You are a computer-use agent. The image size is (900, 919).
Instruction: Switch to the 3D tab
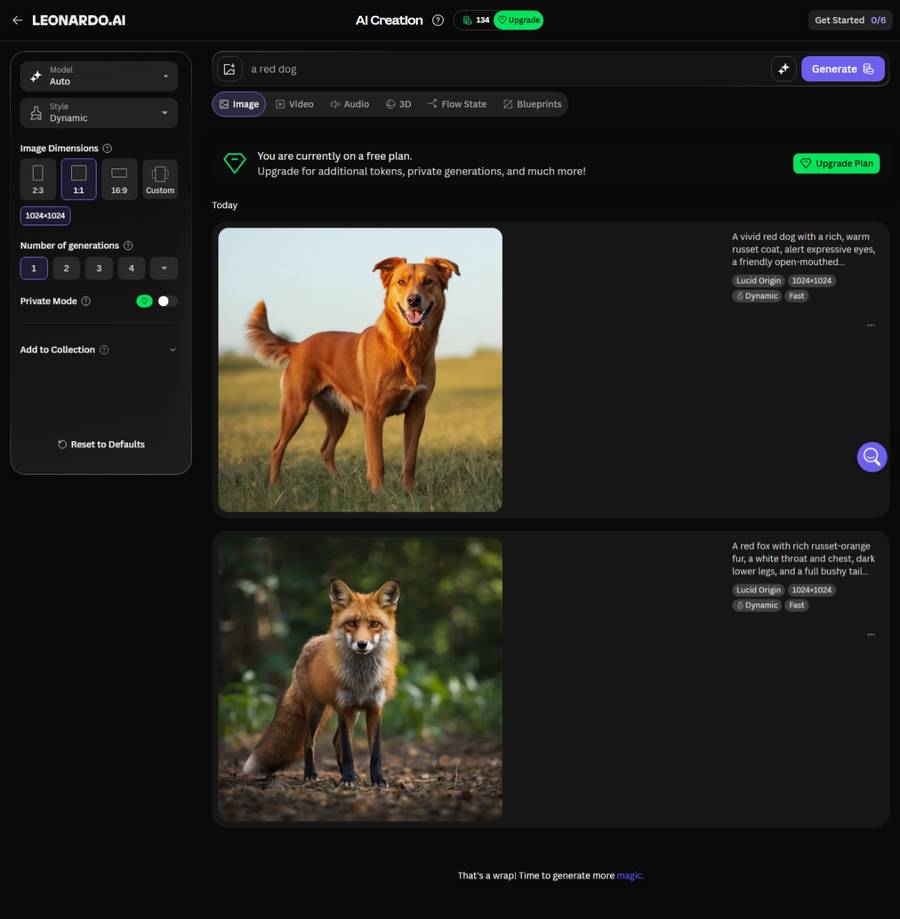(398, 104)
